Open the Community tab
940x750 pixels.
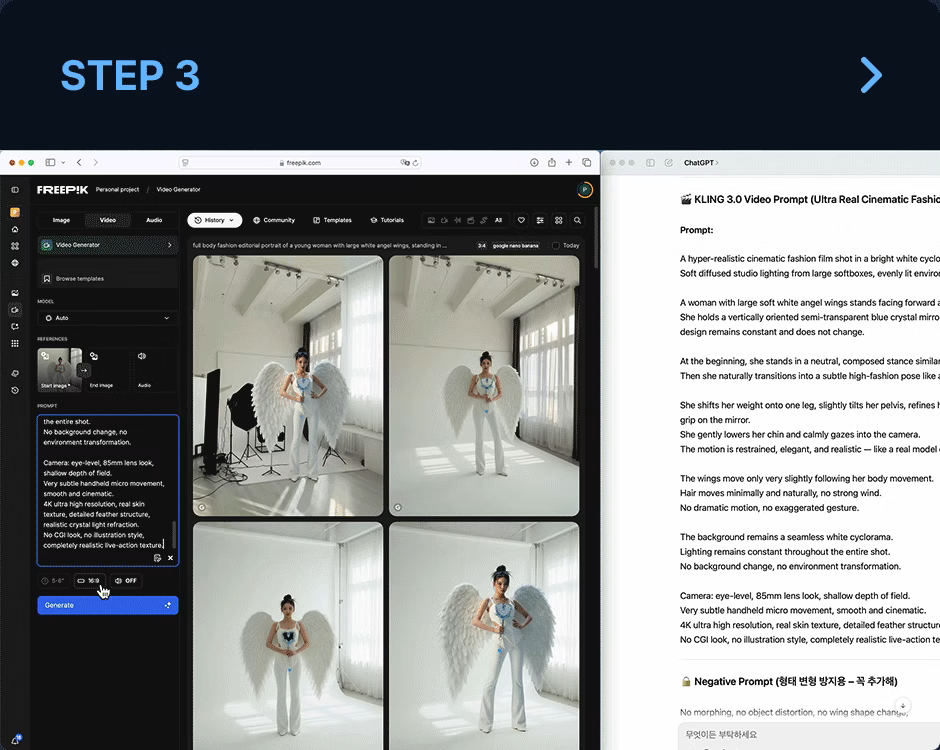coord(274,220)
